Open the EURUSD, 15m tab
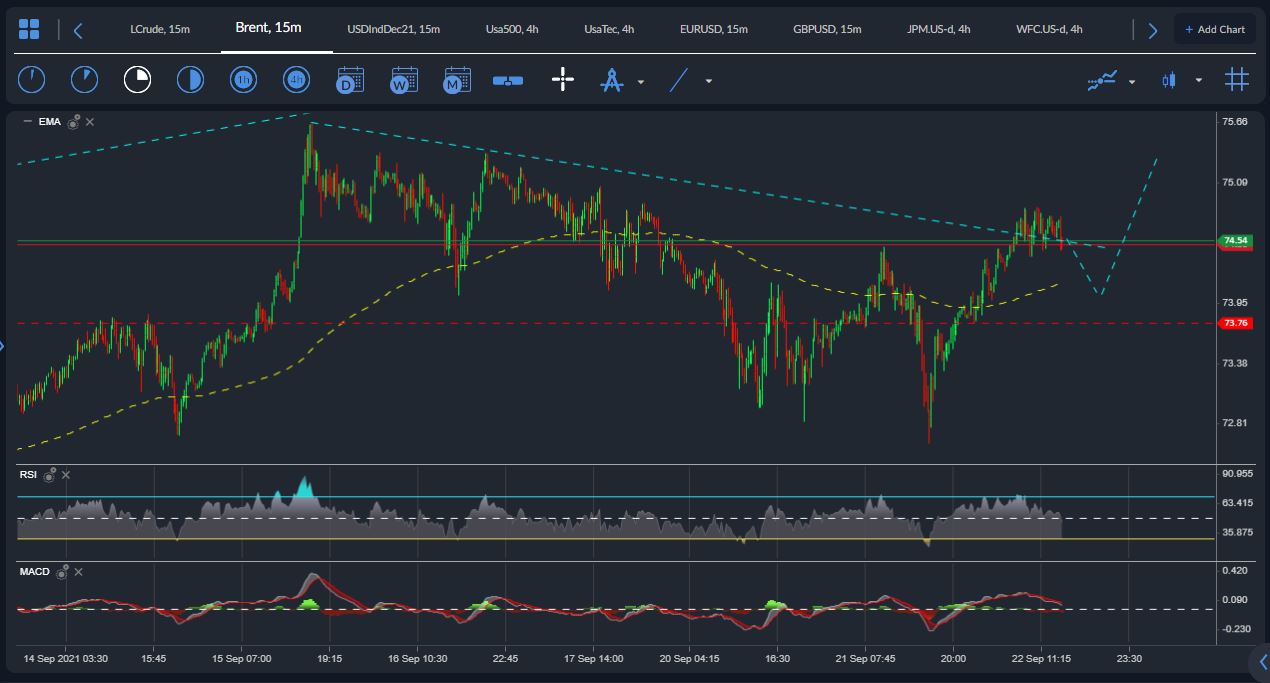This screenshot has width=1270, height=683. pos(714,29)
